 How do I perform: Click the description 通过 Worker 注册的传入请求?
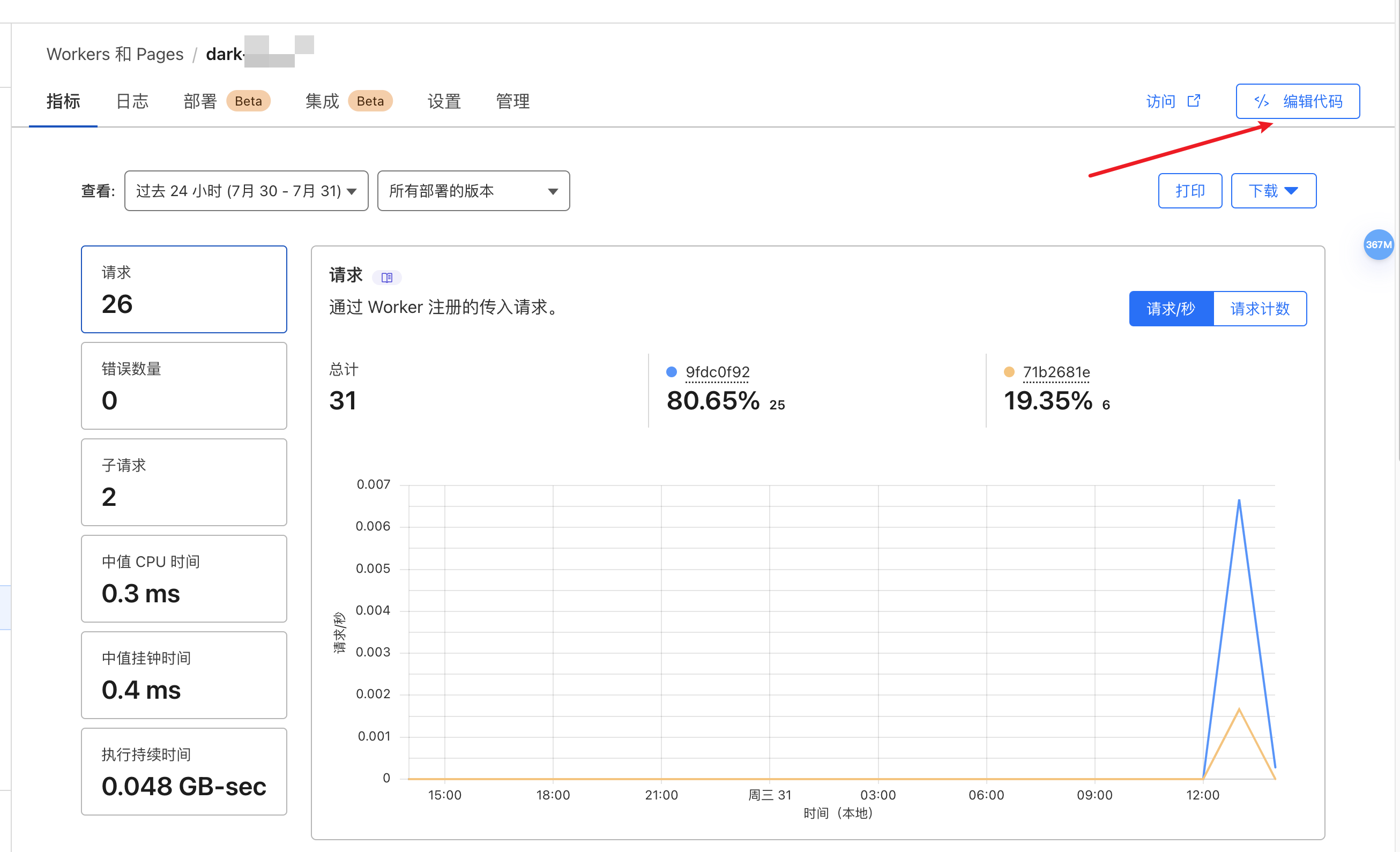click(x=445, y=307)
